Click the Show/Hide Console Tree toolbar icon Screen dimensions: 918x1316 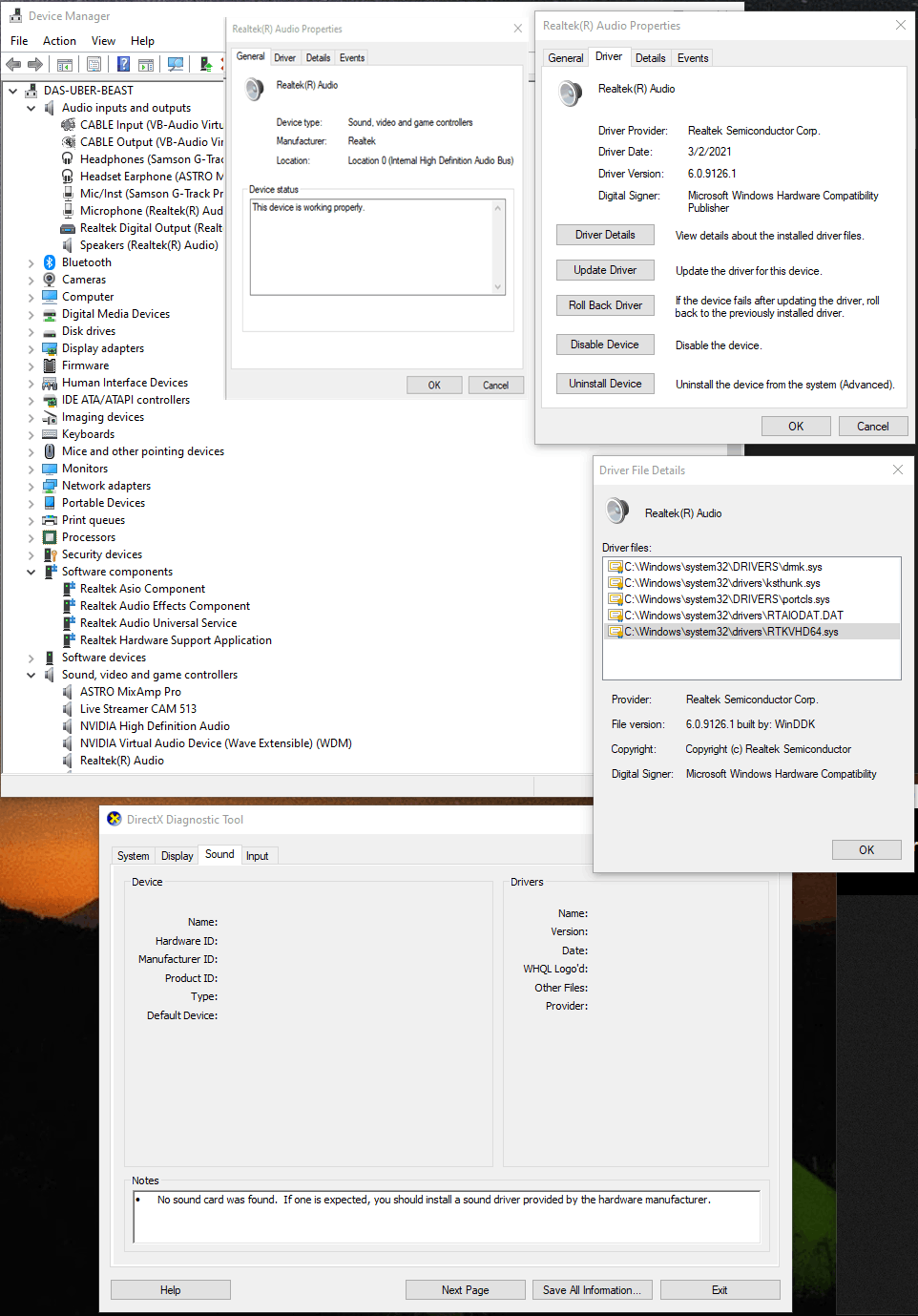pyautogui.click(x=65, y=65)
